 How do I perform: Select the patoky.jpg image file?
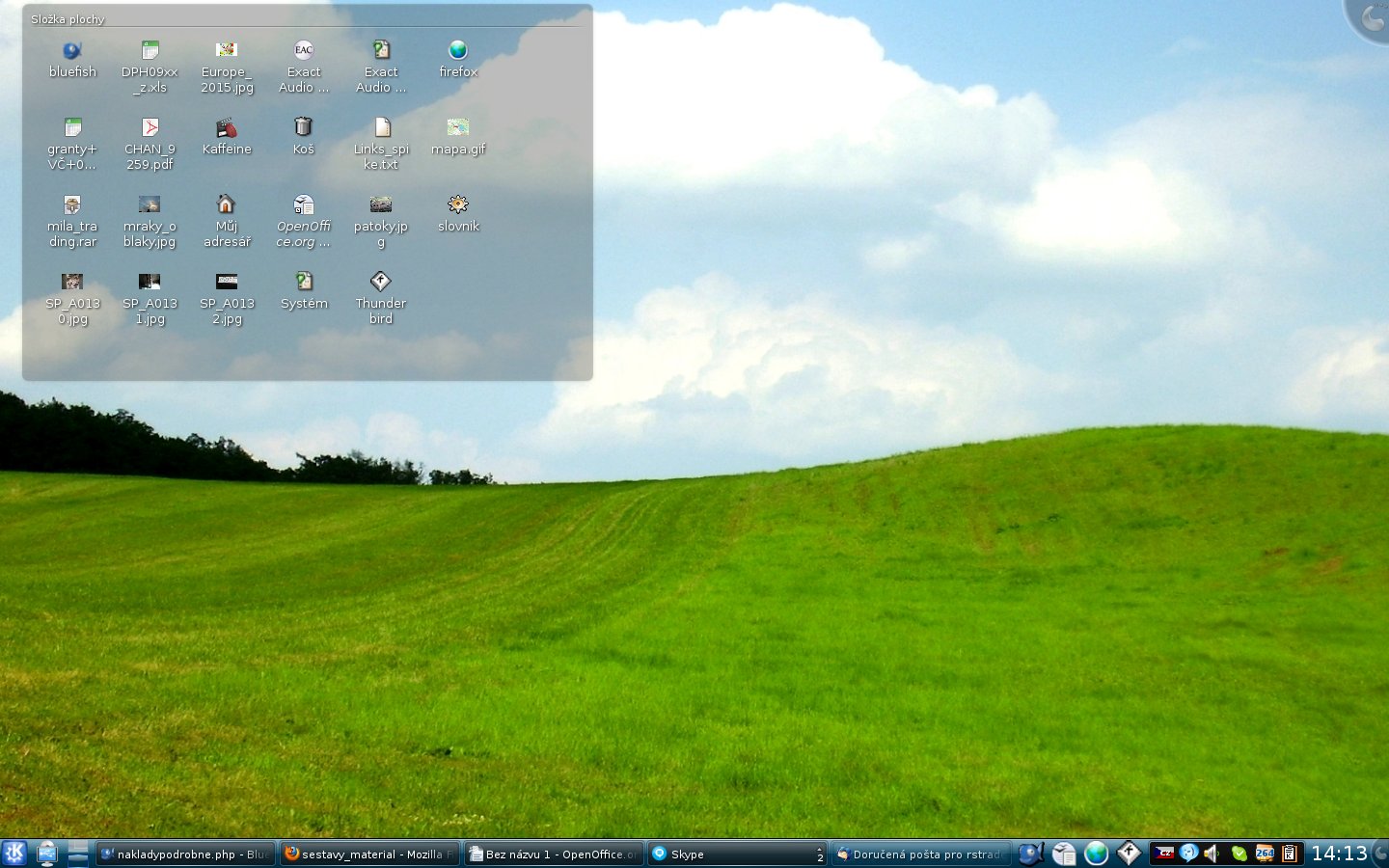click(x=381, y=222)
